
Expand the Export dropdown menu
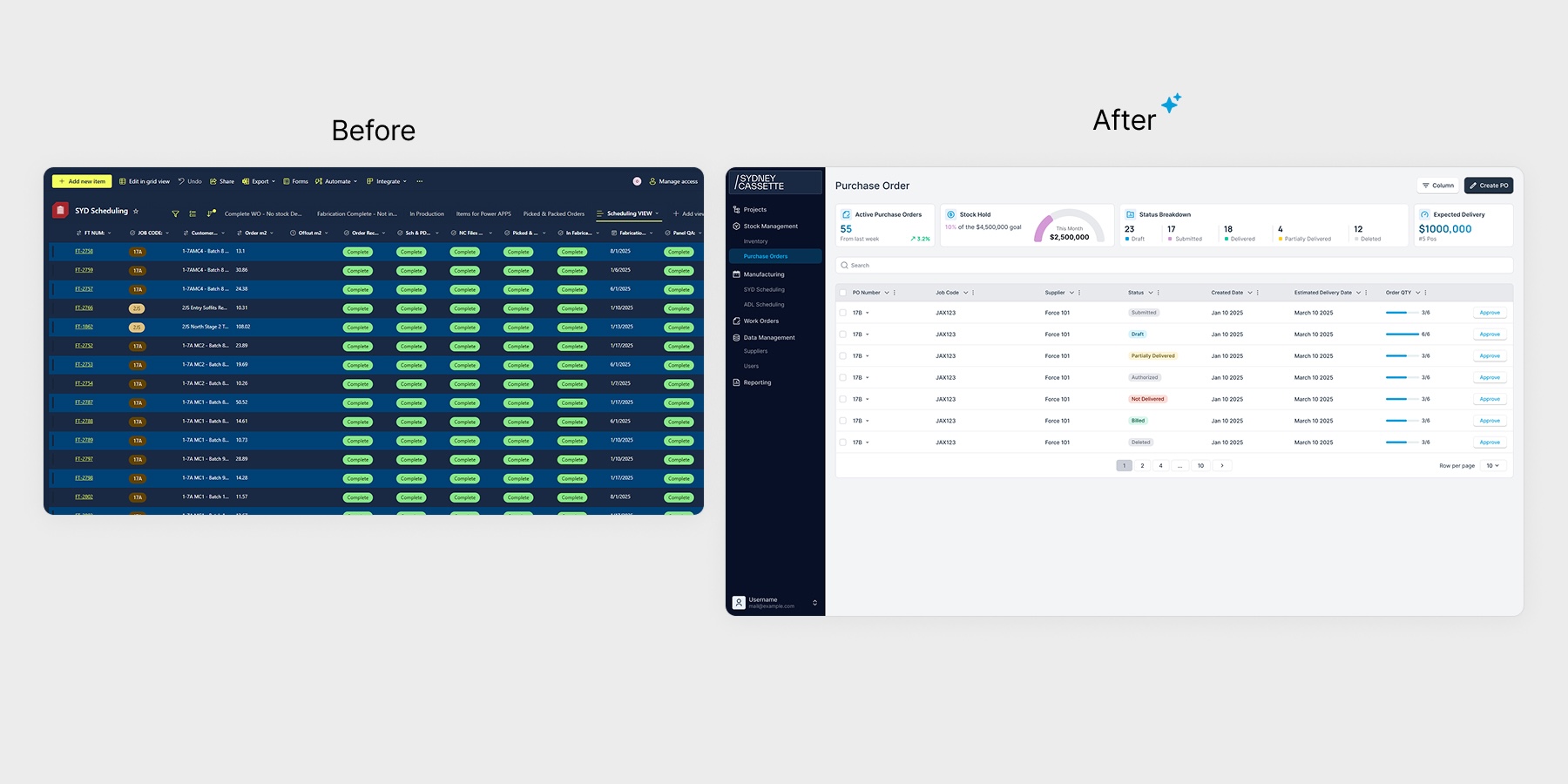(259, 181)
